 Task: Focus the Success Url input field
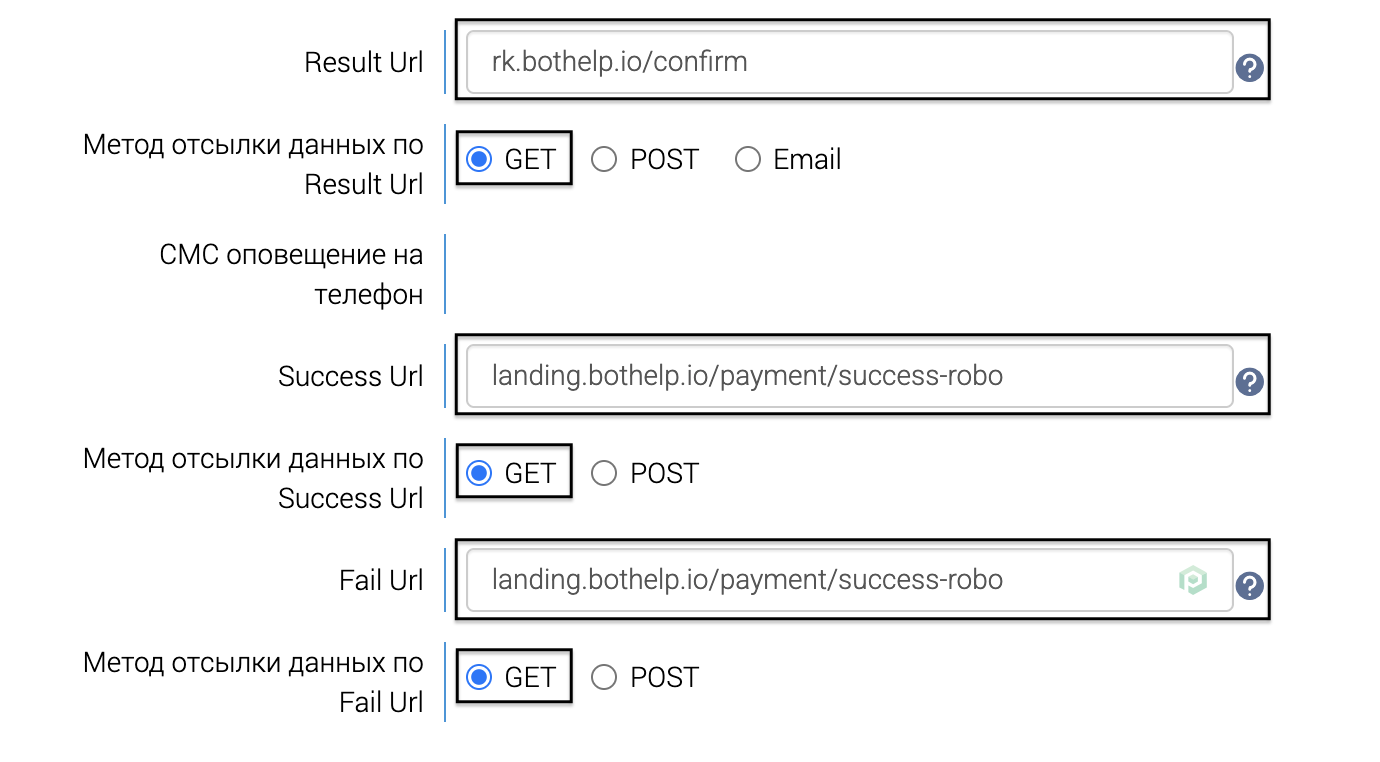click(848, 376)
